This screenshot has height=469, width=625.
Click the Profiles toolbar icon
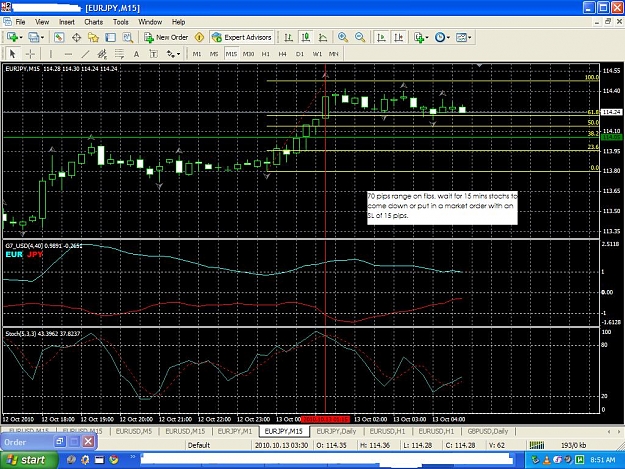coord(33,37)
